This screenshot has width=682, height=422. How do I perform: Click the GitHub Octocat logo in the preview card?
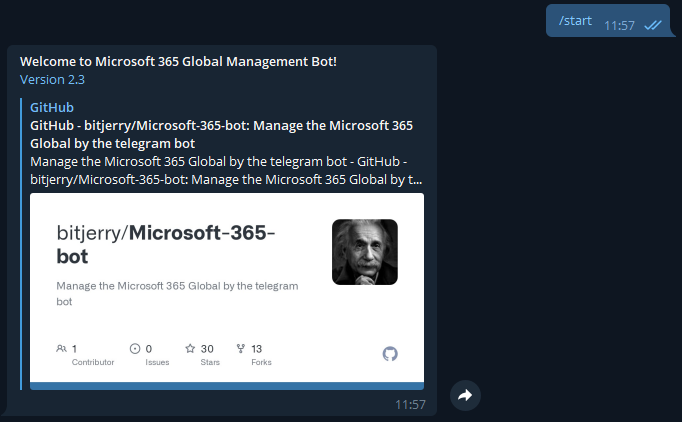[x=390, y=354]
